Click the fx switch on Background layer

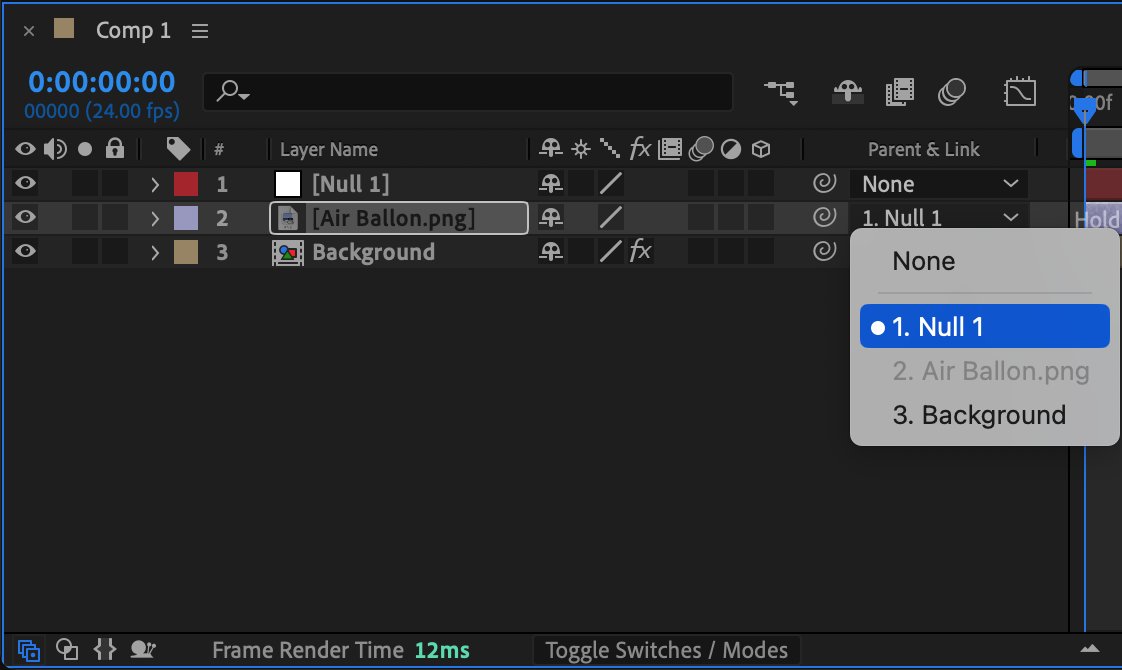[x=640, y=251]
